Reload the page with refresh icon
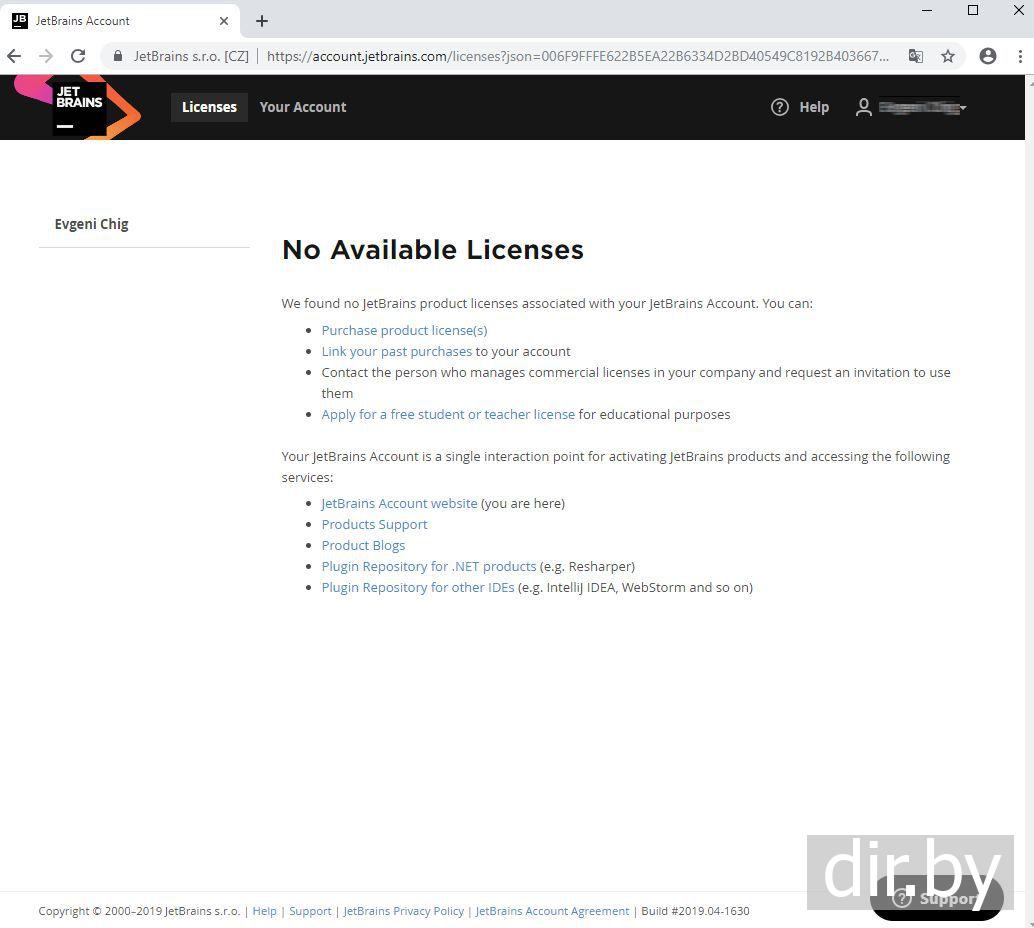This screenshot has width=1034, height=928. tap(78, 56)
